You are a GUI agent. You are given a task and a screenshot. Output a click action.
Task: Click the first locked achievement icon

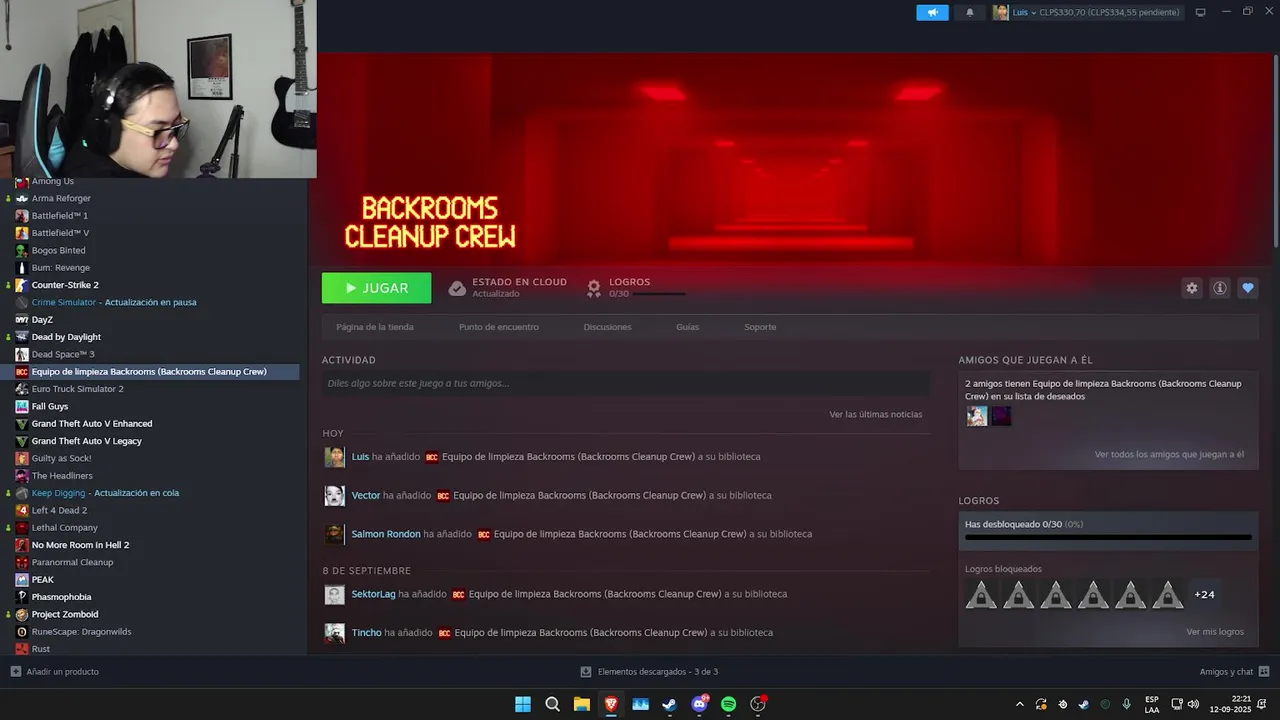(x=981, y=595)
